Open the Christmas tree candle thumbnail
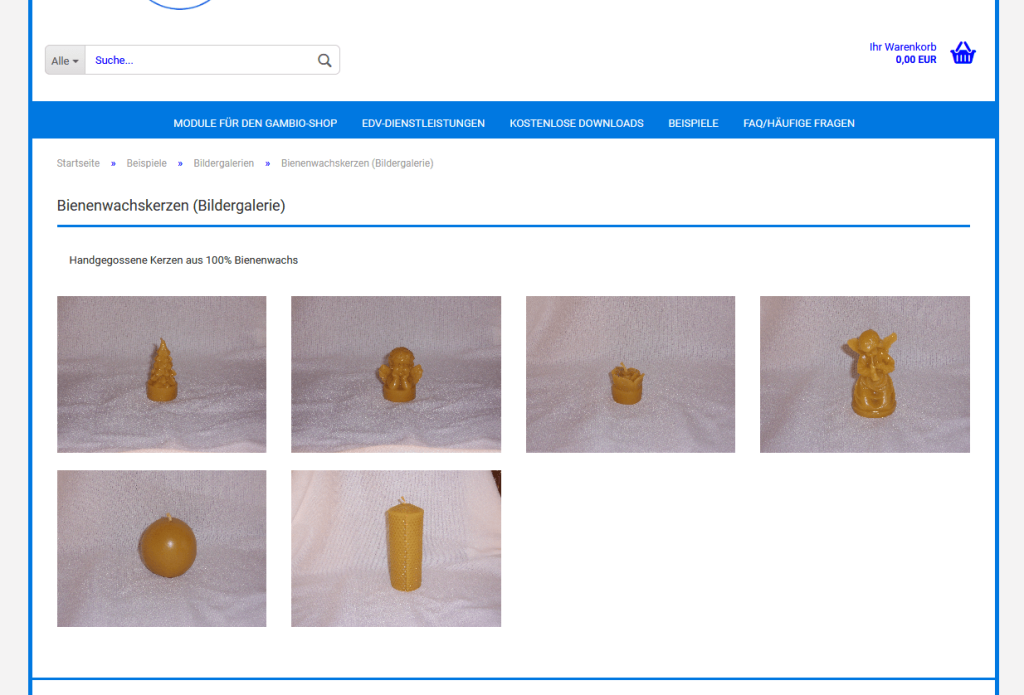Viewport: 1024px width, 695px height. [162, 374]
